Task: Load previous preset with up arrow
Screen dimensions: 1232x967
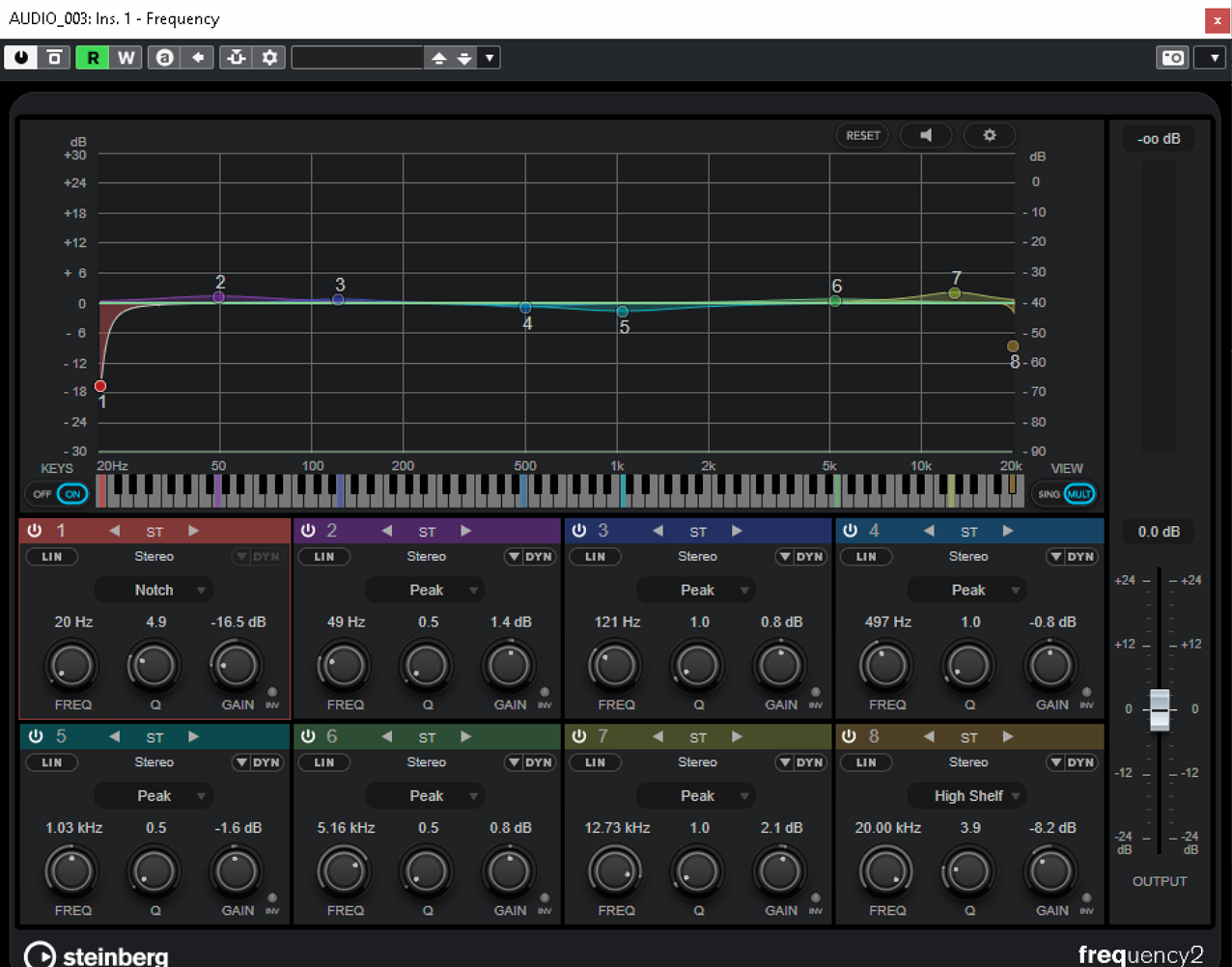Action: click(438, 58)
